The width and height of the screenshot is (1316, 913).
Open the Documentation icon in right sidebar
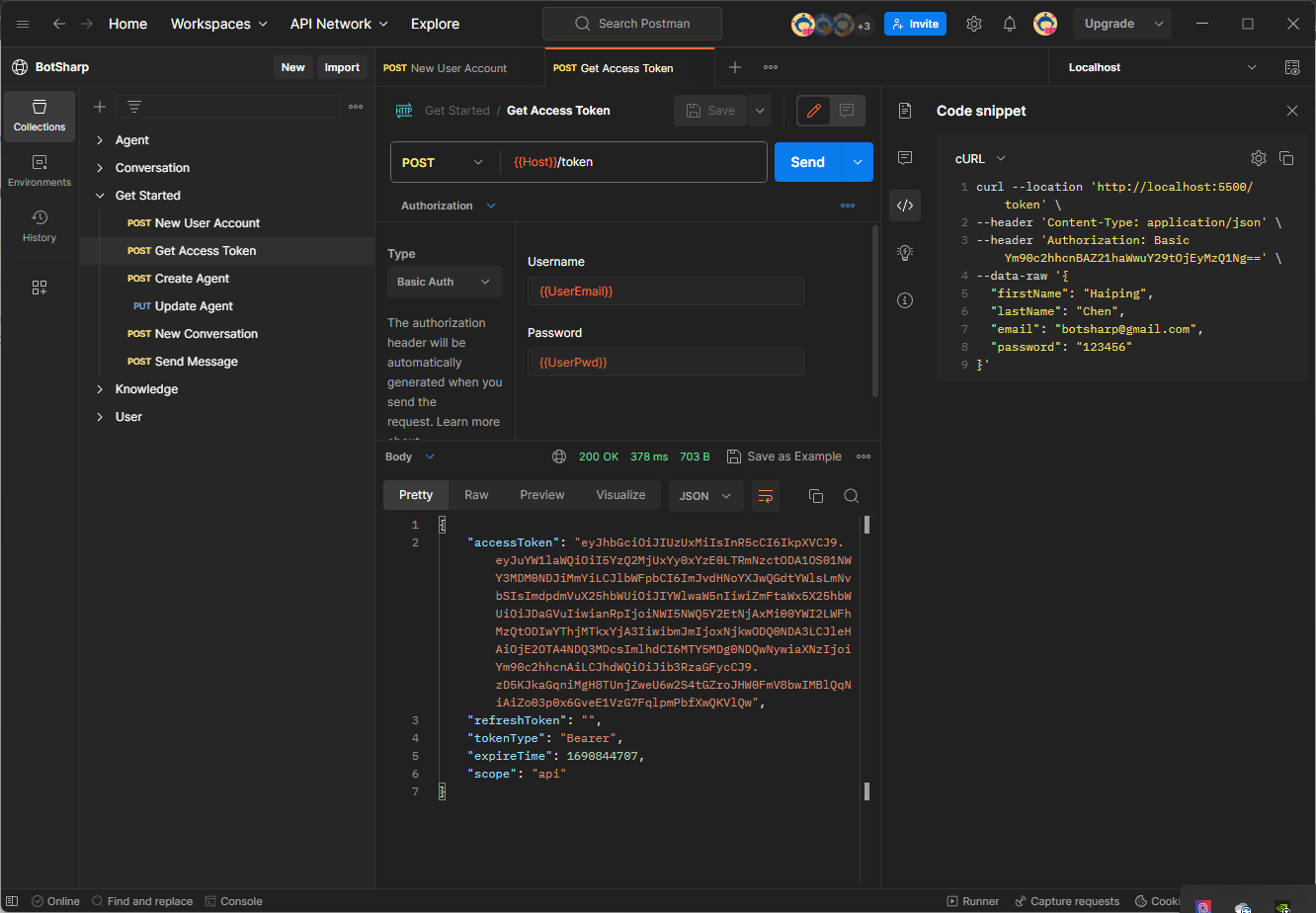click(905, 111)
